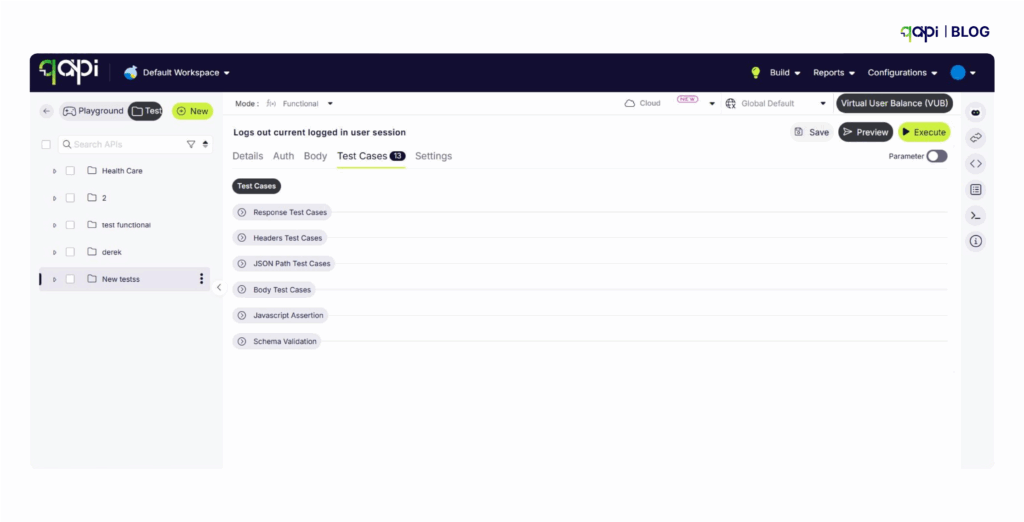Switch to the Body tab
1024x522 pixels.
(x=315, y=156)
